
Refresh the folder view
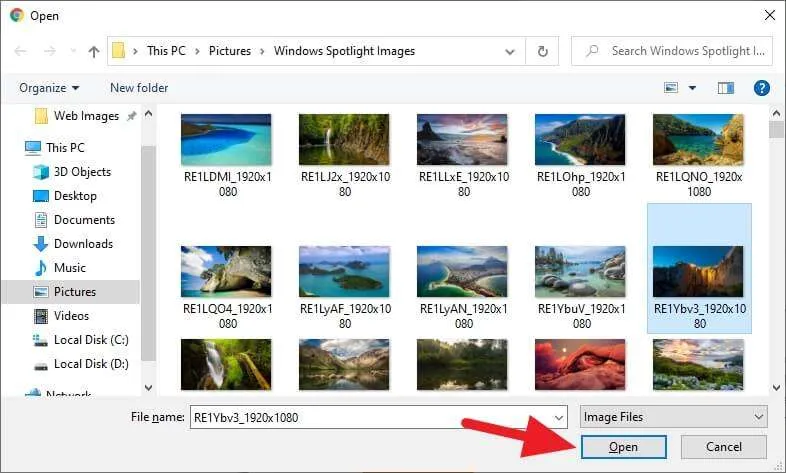click(x=542, y=51)
